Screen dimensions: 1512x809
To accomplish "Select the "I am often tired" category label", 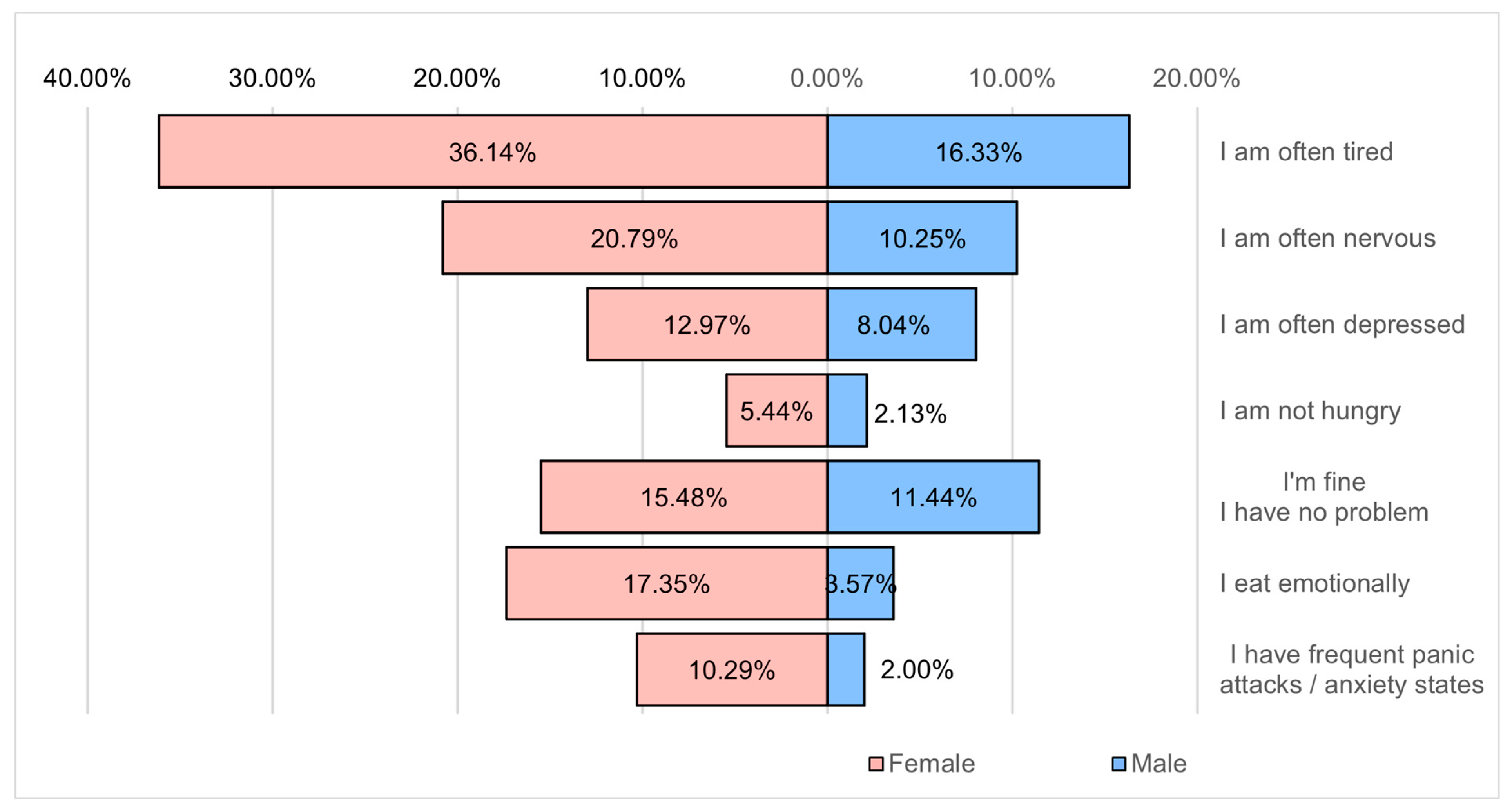I will (x=1306, y=151).
